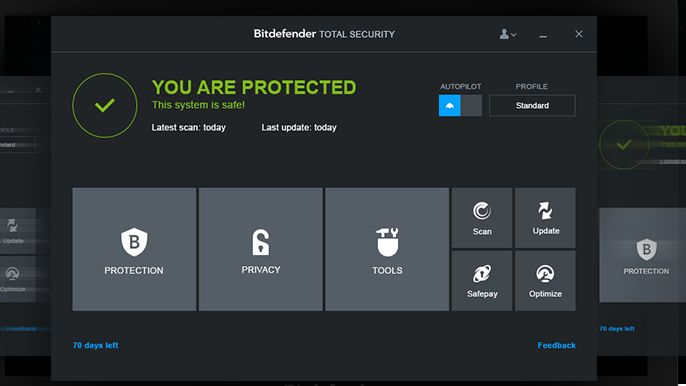Image resolution: width=686 pixels, height=386 pixels.
Task: Click 'This system is safe!' text
Action: point(198,105)
